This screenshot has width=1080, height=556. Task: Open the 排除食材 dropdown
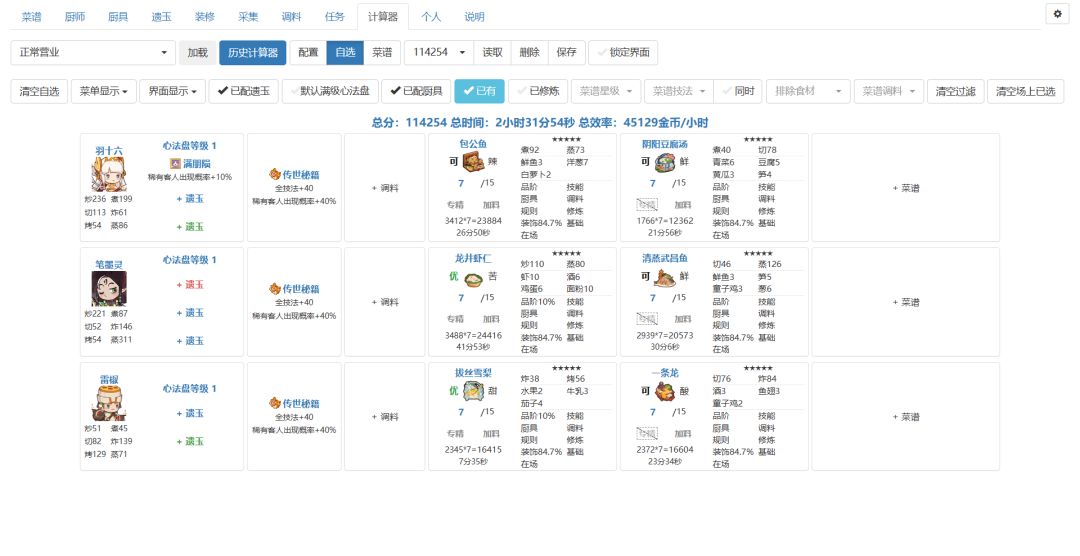[x=809, y=91]
